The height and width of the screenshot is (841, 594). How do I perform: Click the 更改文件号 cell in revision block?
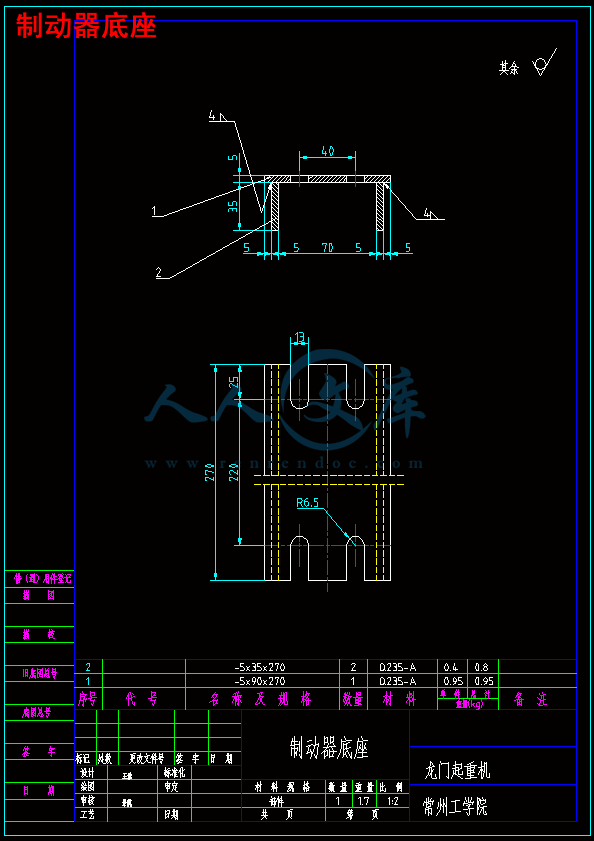coord(146,759)
